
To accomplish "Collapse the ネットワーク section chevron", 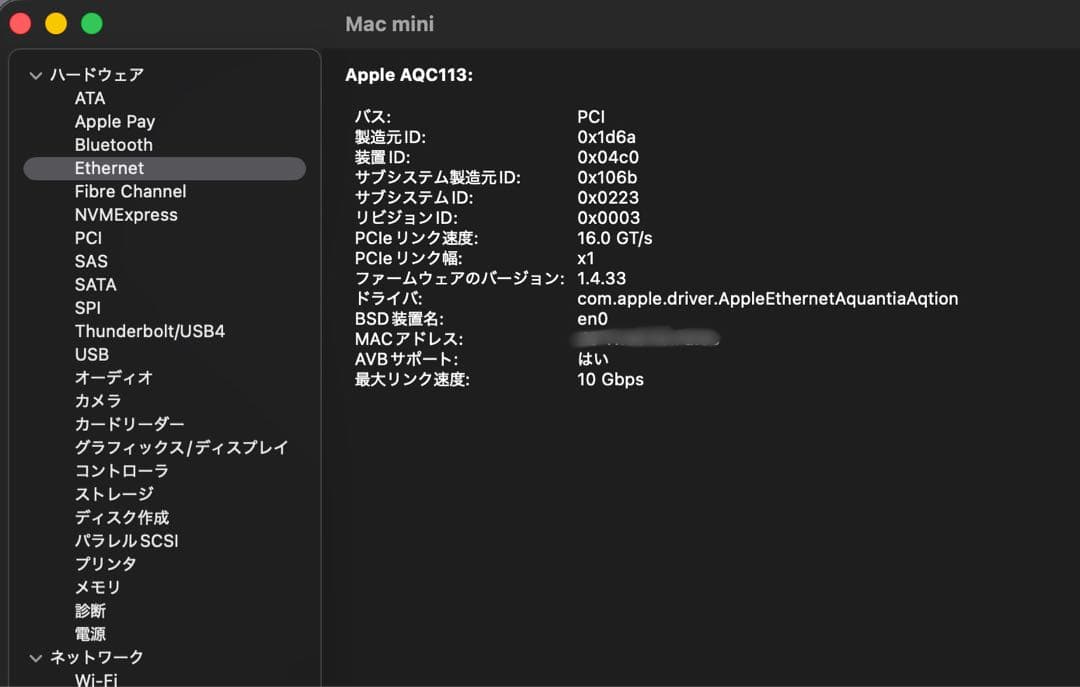I will point(36,658).
